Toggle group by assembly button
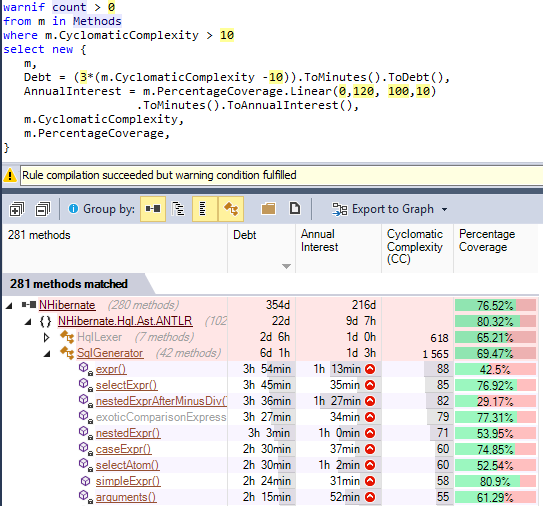This screenshot has width=543, height=506. point(153,209)
